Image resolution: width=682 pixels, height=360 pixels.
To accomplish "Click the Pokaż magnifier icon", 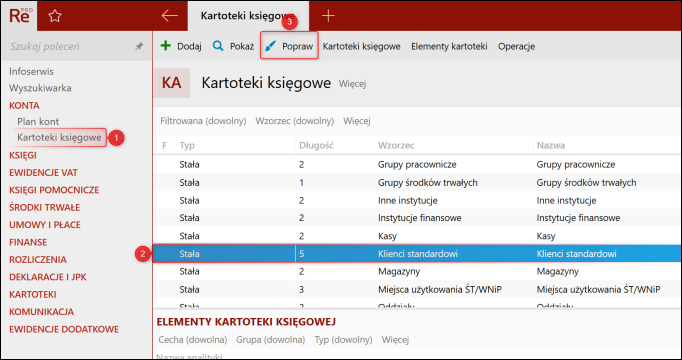I will (x=218, y=46).
